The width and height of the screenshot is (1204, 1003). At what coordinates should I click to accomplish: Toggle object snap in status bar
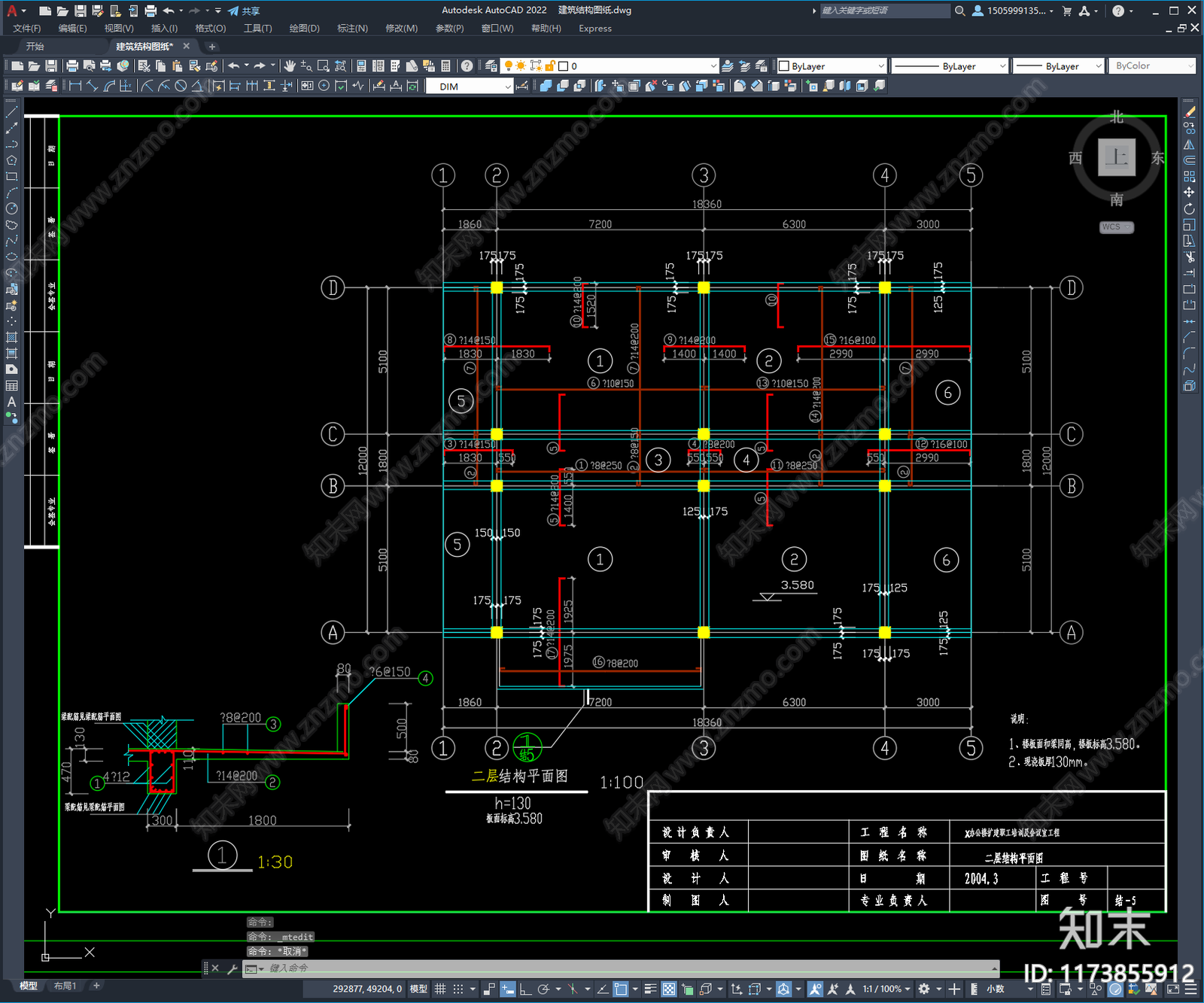pos(621,989)
